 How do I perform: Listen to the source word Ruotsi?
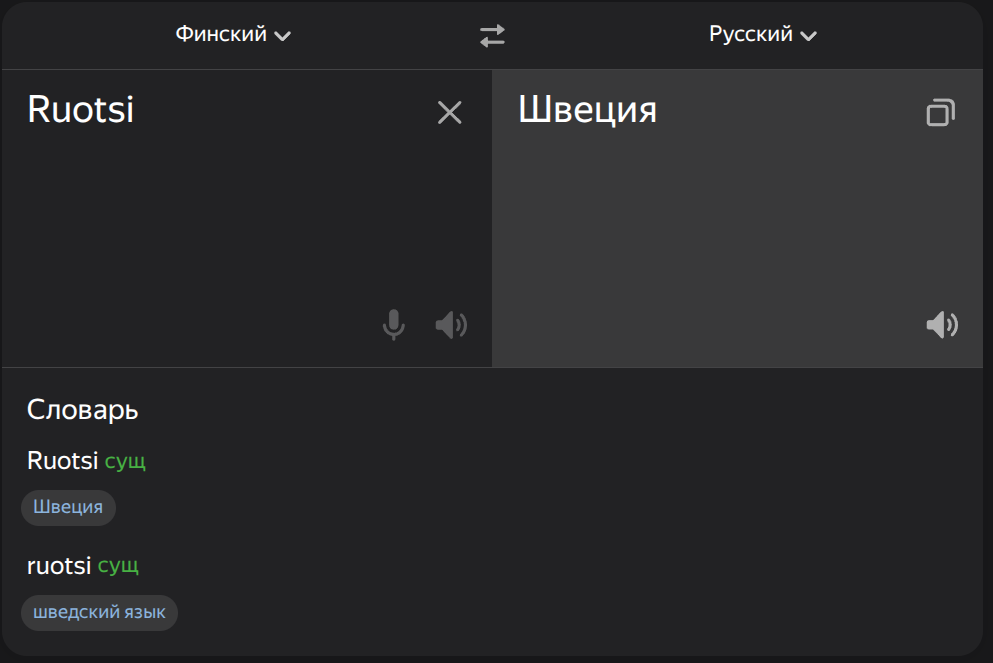tap(451, 325)
